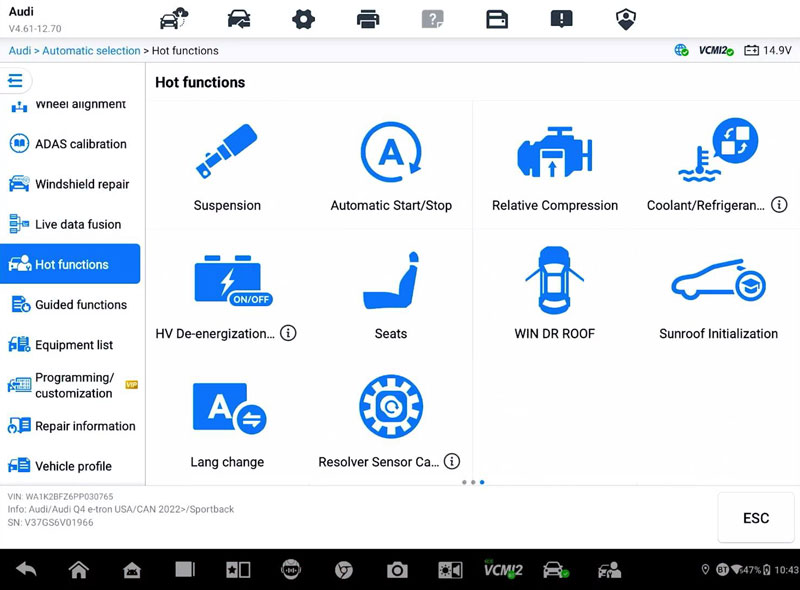This screenshot has height=590, width=800.
Task: Click the Audi breadcrumb link
Action: pos(20,50)
